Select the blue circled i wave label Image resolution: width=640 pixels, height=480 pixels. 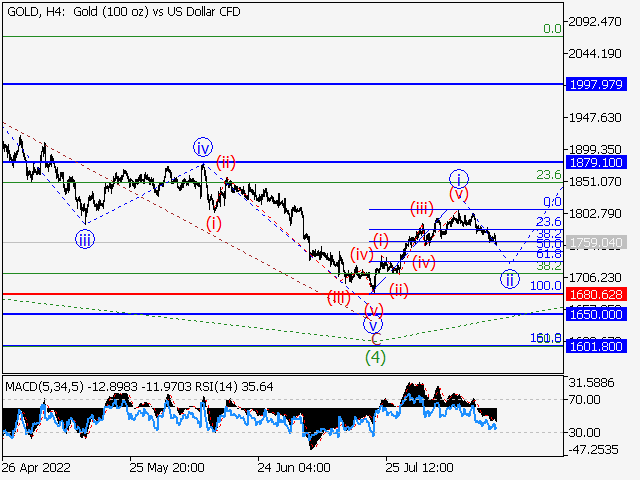click(x=459, y=179)
